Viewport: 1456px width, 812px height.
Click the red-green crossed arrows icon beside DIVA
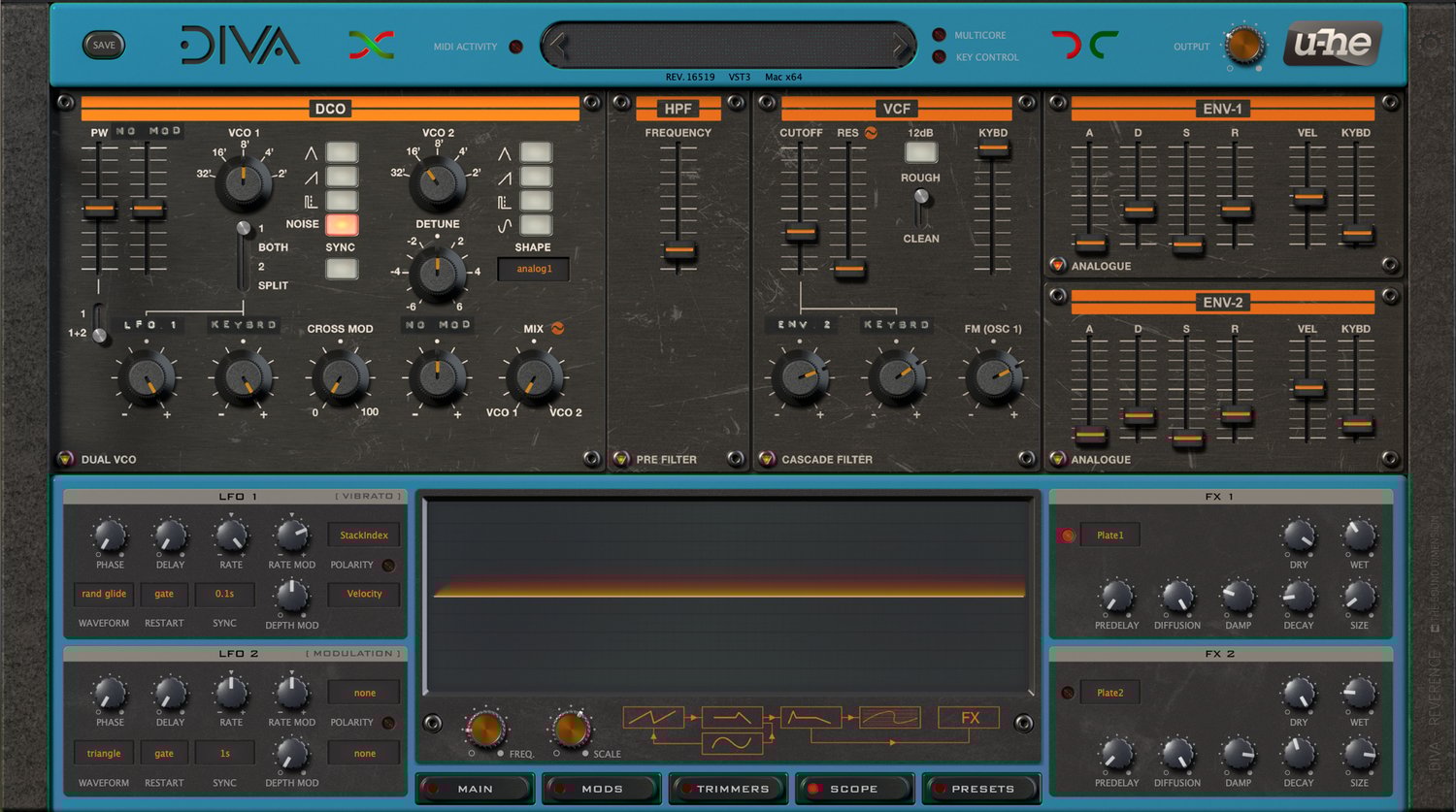372,45
